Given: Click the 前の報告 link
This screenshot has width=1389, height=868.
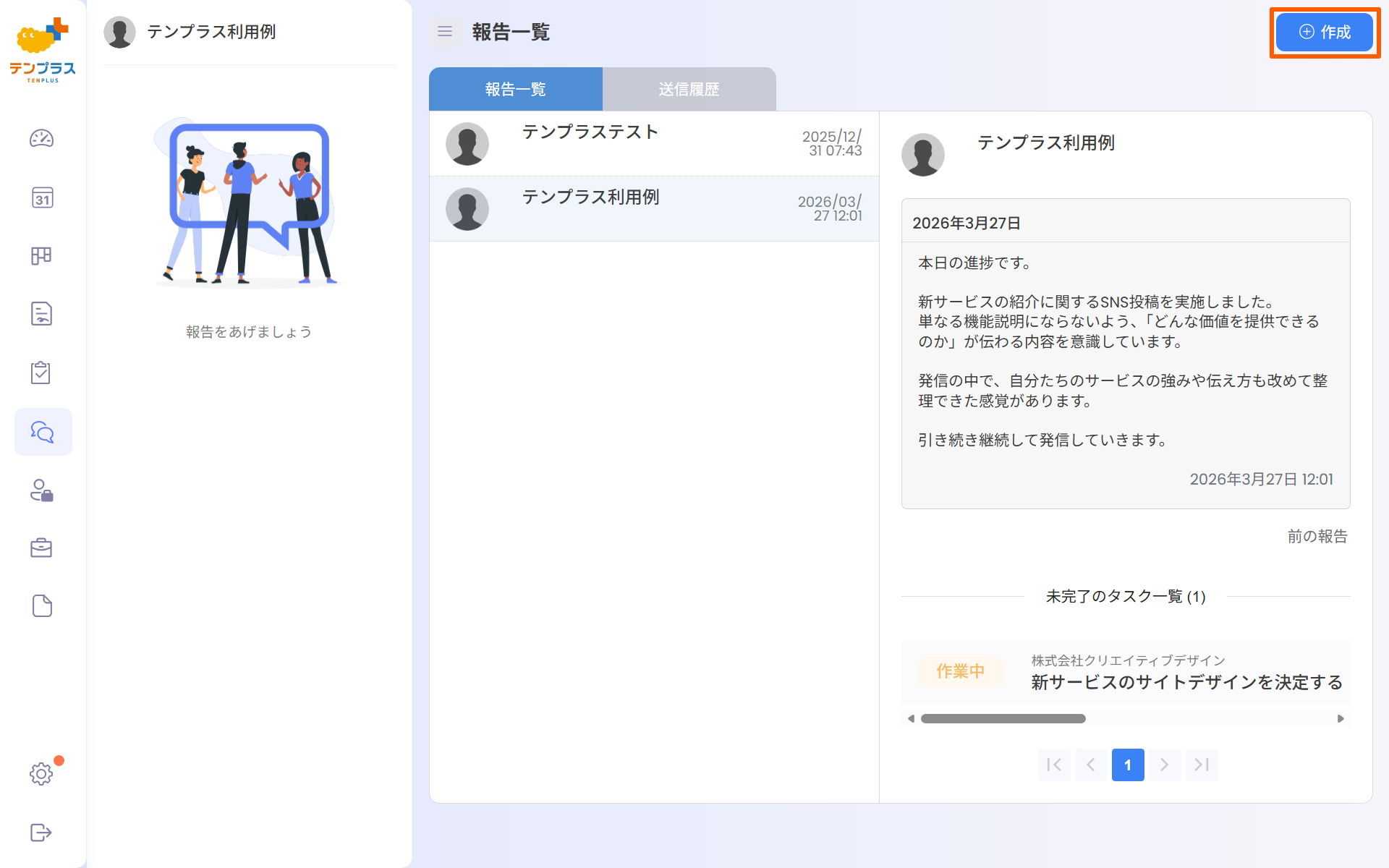Looking at the screenshot, I should (1317, 537).
